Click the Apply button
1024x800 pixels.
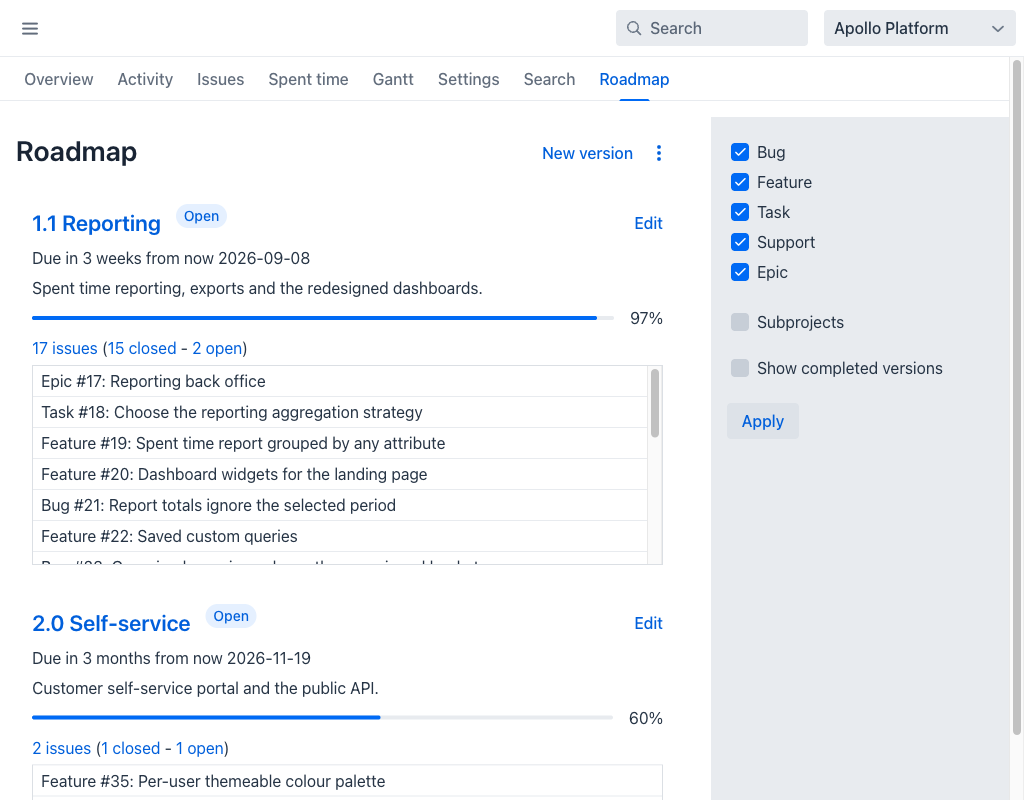[763, 421]
